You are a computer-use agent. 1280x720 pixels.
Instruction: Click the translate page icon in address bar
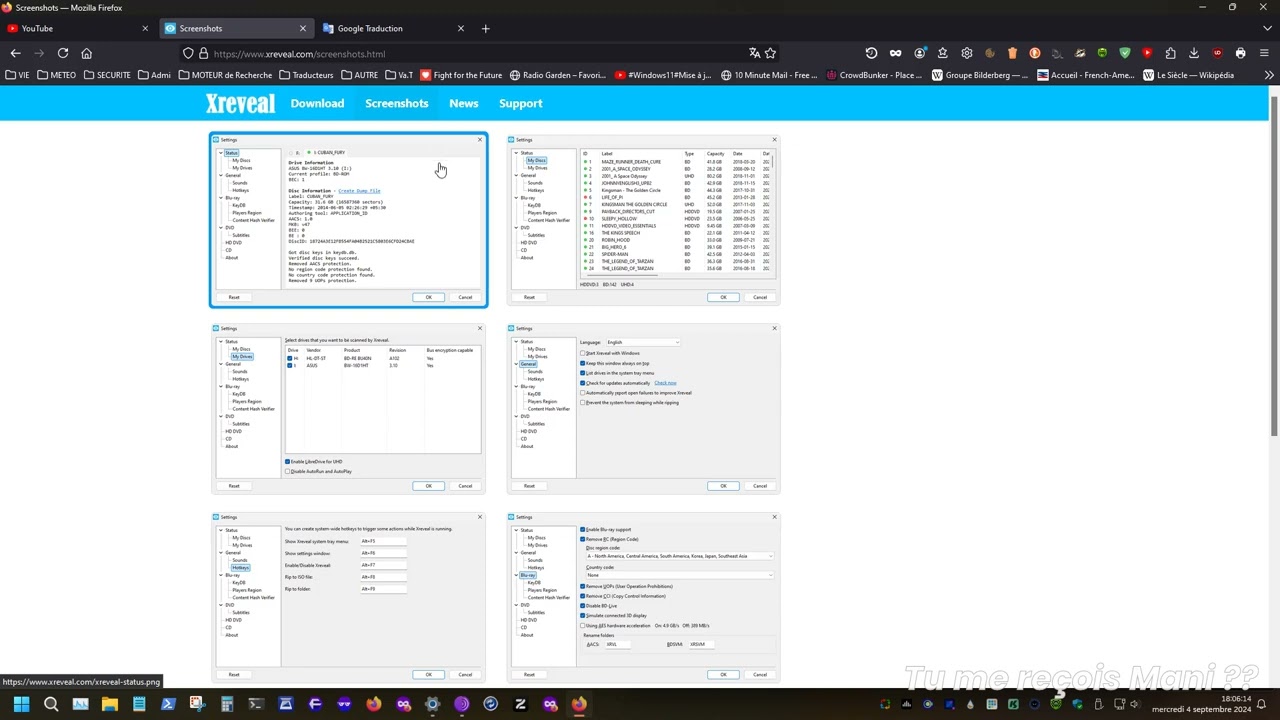point(754,53)
